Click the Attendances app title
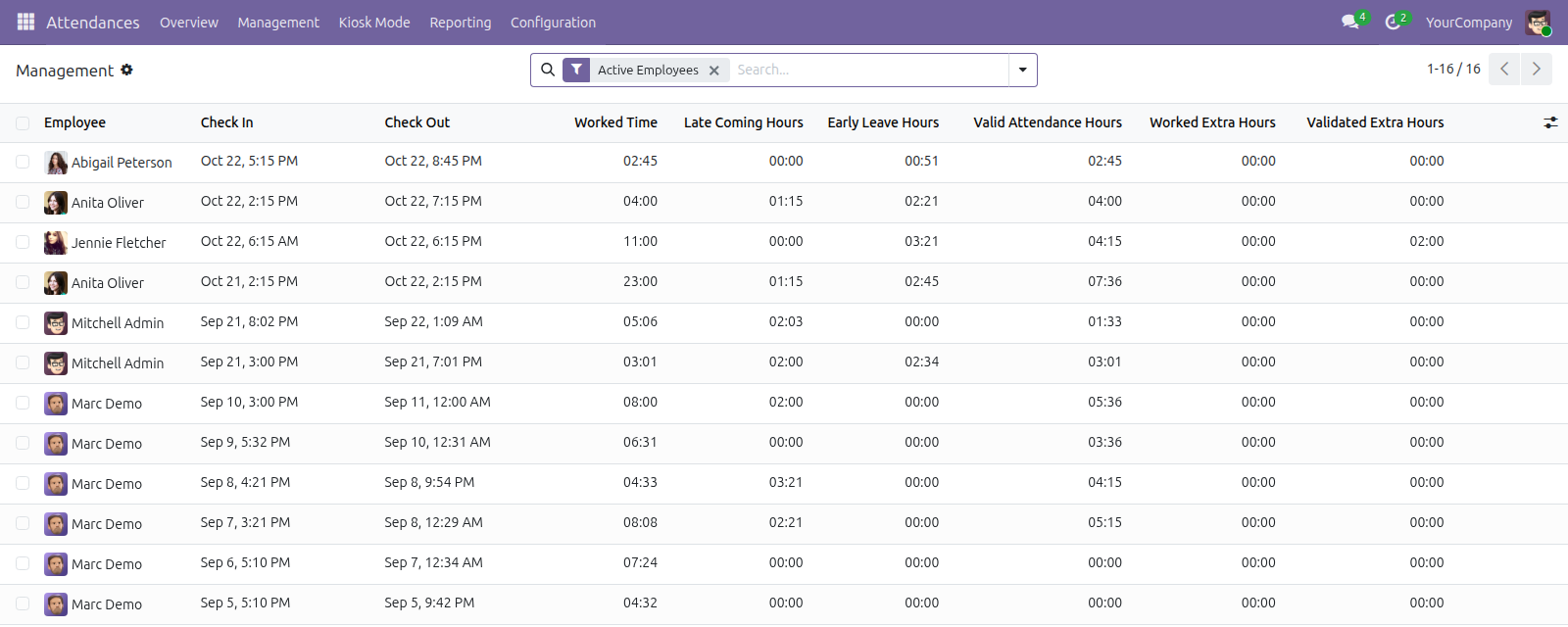 pos(93,23)
